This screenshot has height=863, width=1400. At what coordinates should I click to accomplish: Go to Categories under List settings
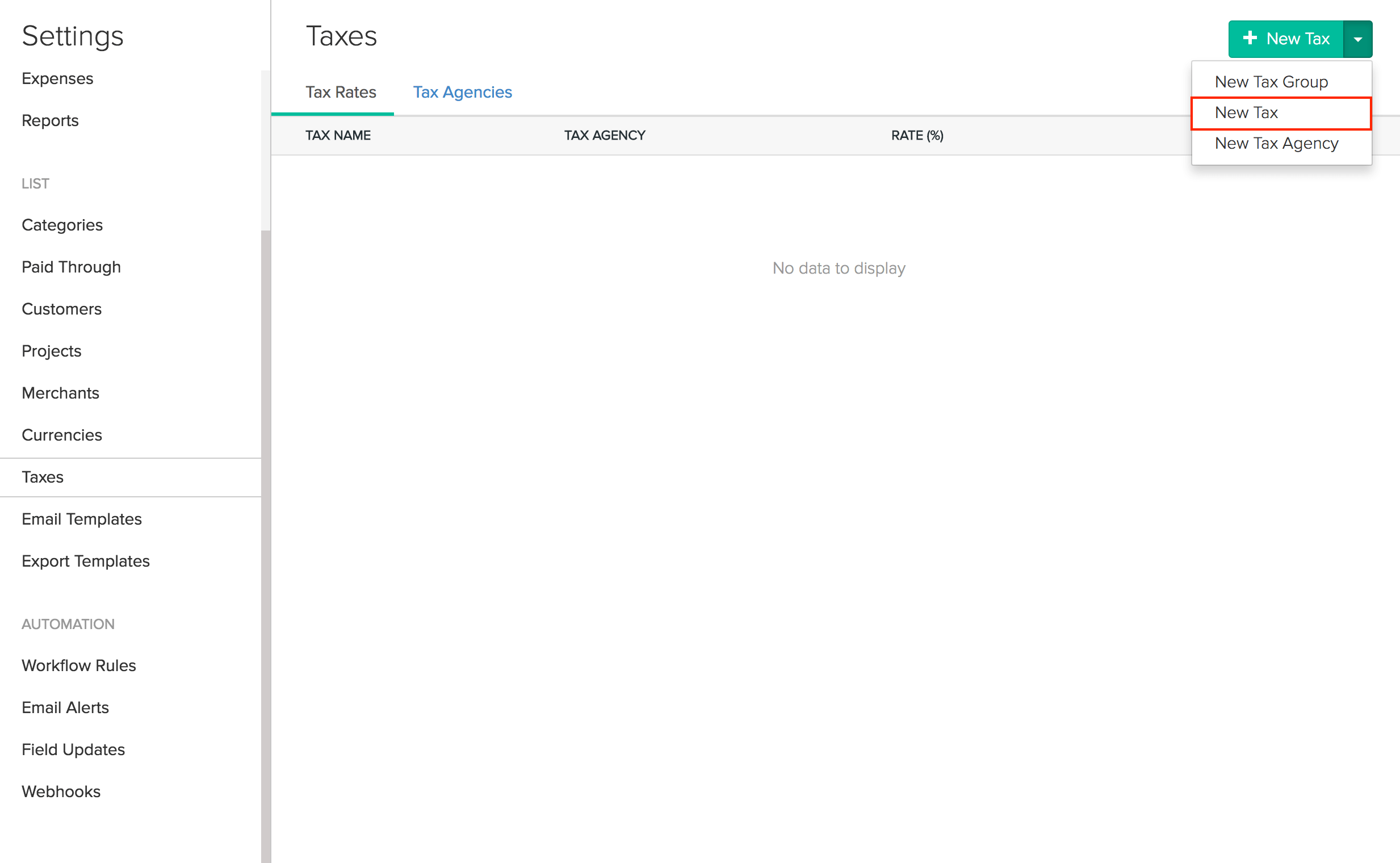tap(62, 225)
